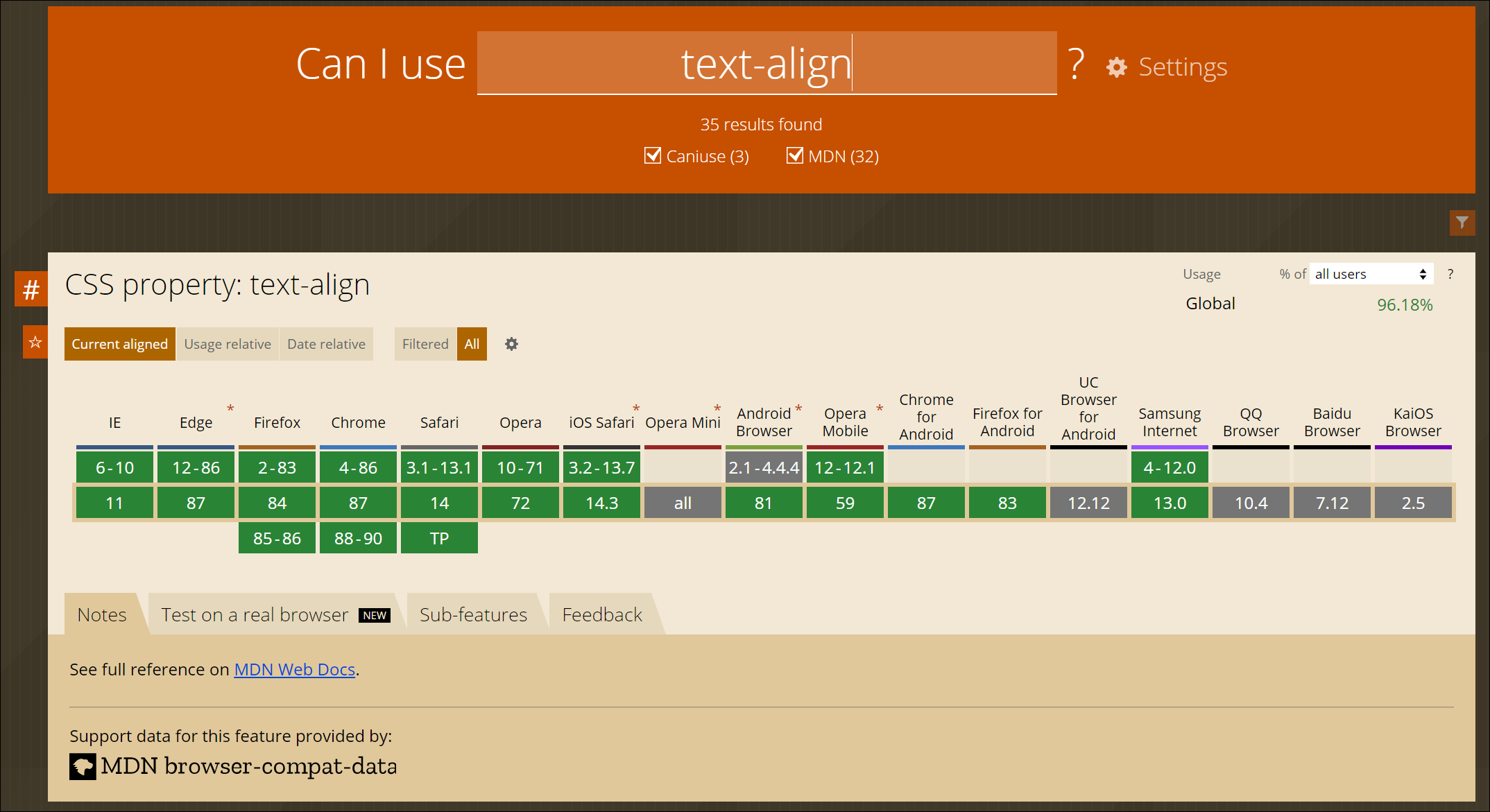This screenshot has width=1490, height=812.
Task: Open the all users dropdown
Action: 1370,274
